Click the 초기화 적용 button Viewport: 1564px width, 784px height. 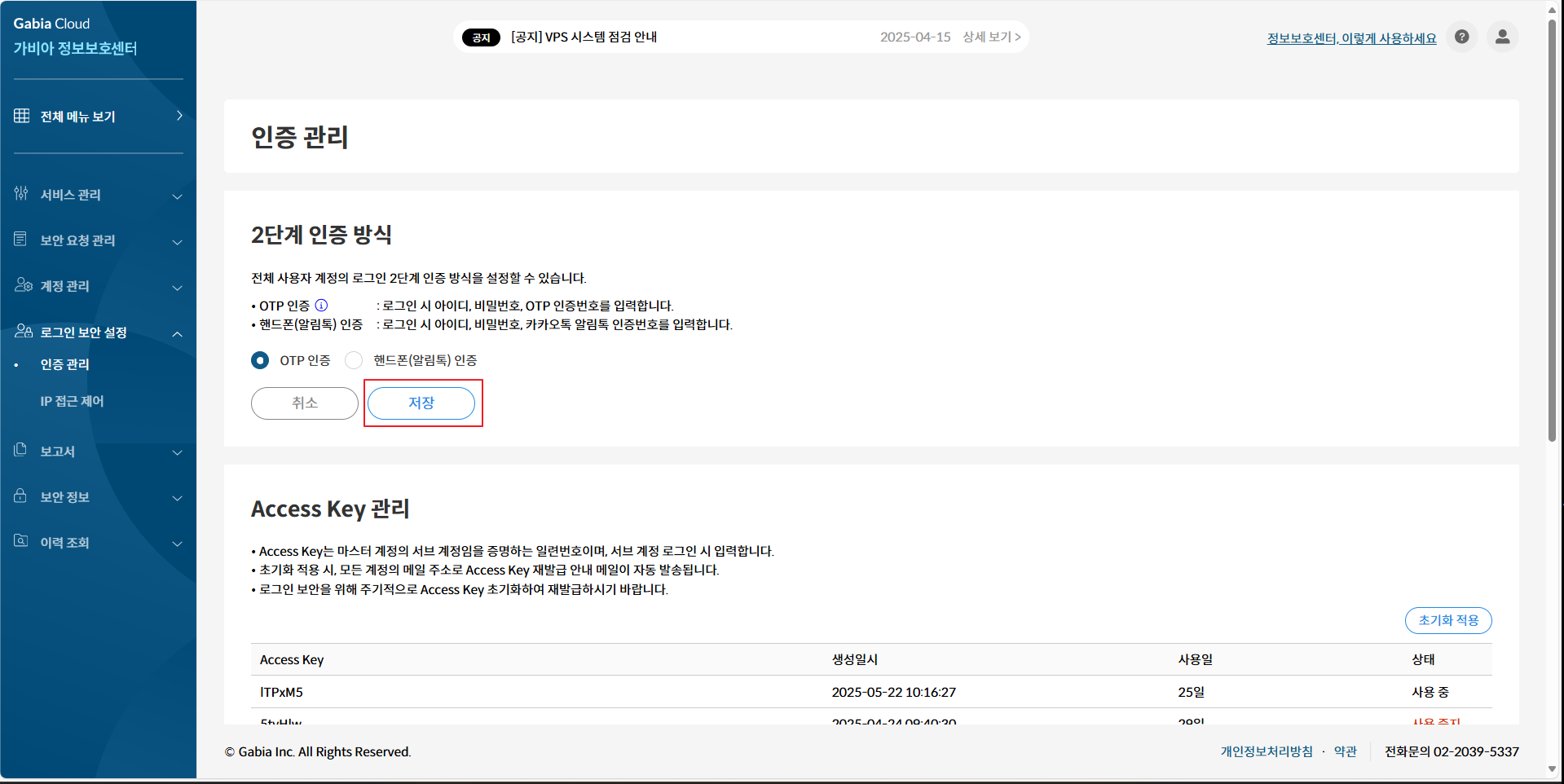pos(1447,620)
